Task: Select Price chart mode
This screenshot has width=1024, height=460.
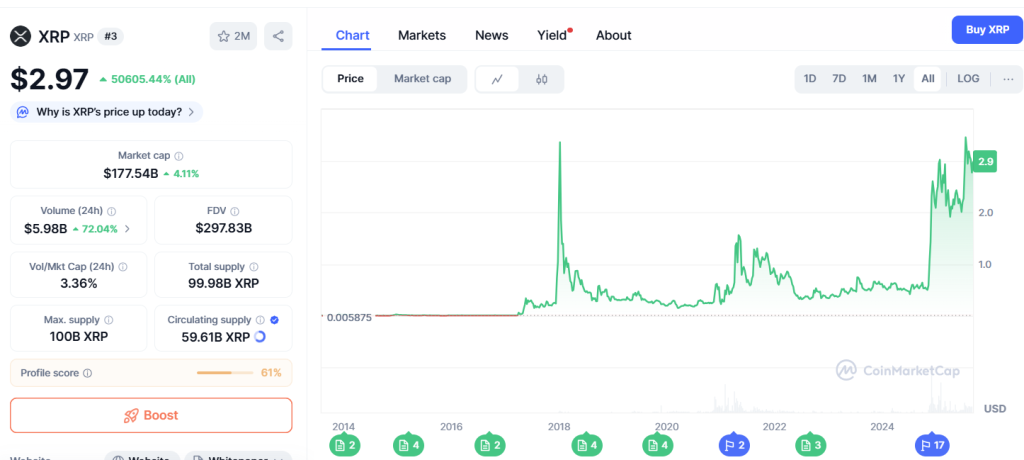Action: point(350,79)
